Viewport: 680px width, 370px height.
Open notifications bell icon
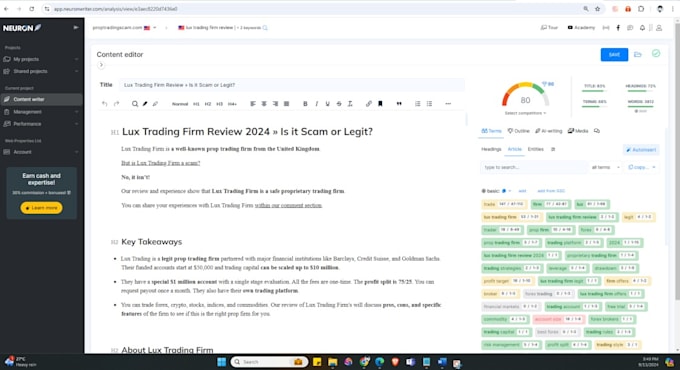point(642,28)
